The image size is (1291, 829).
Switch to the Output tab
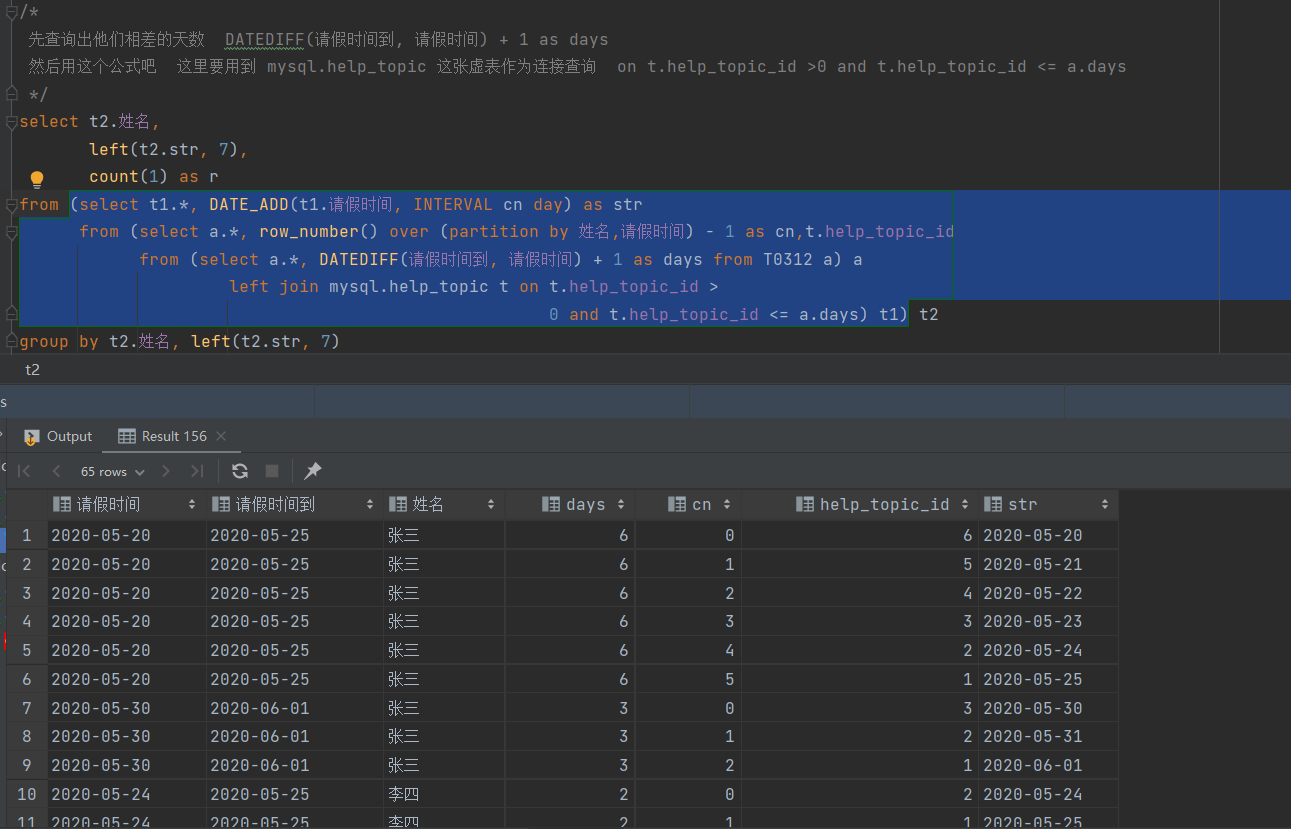click(x=58, y=436)
